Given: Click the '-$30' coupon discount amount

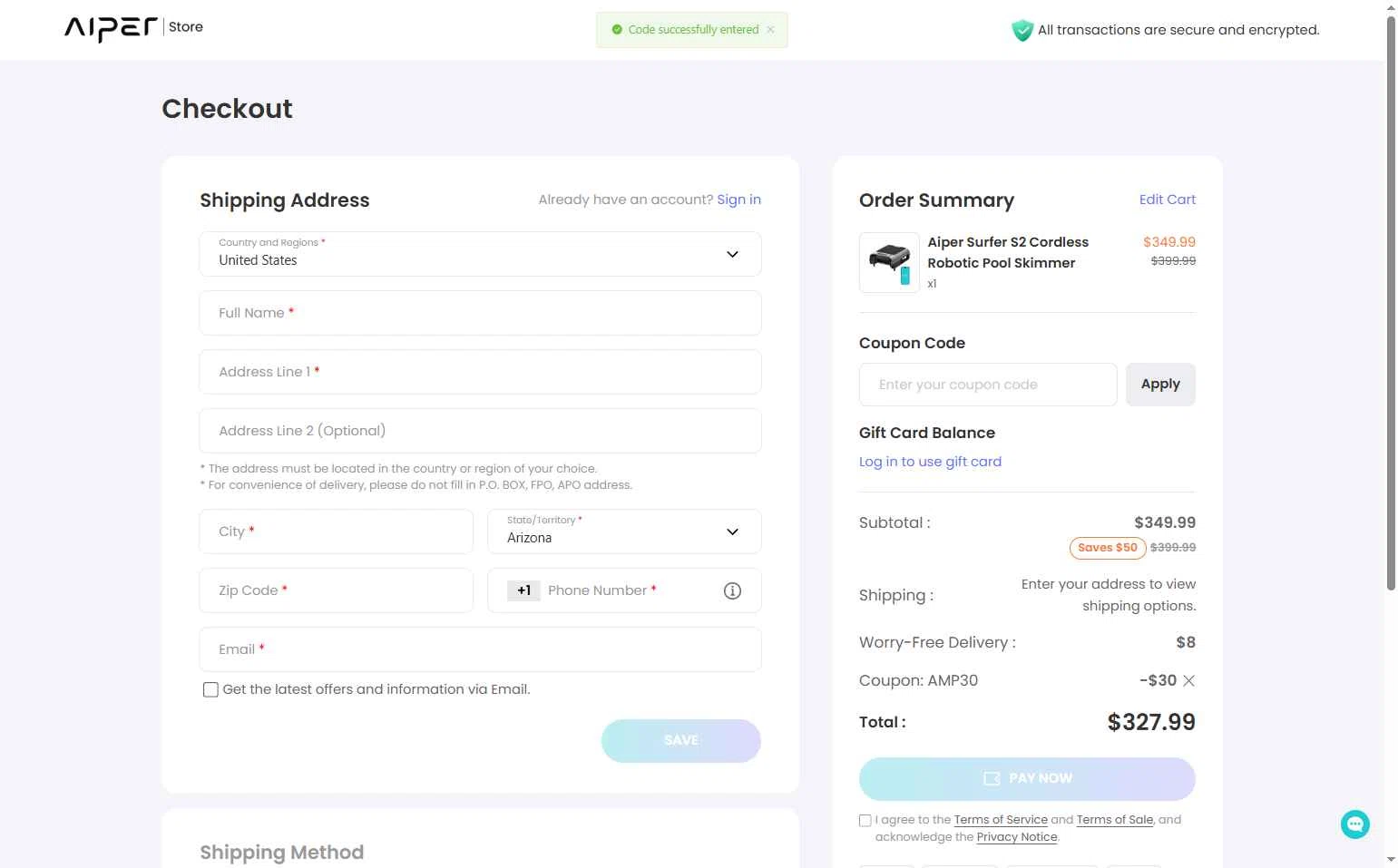Looking at the screenshot, I should click(1158, 681).
